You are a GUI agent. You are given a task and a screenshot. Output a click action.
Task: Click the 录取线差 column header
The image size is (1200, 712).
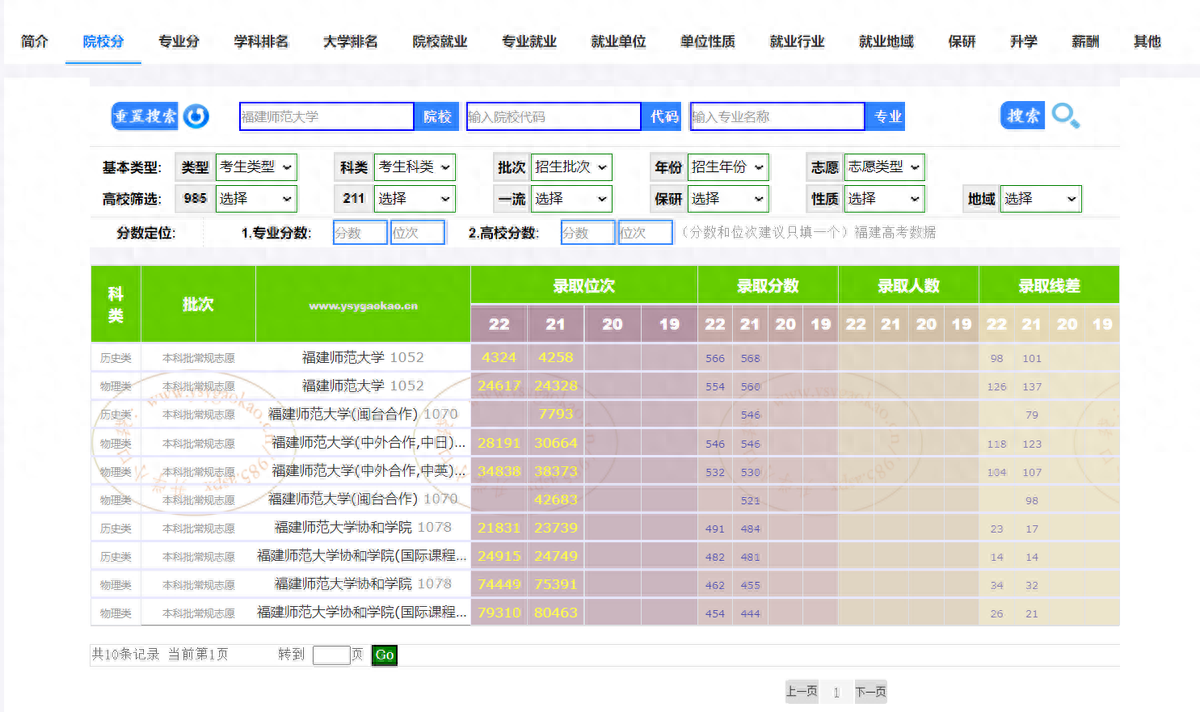(1049, 286)
